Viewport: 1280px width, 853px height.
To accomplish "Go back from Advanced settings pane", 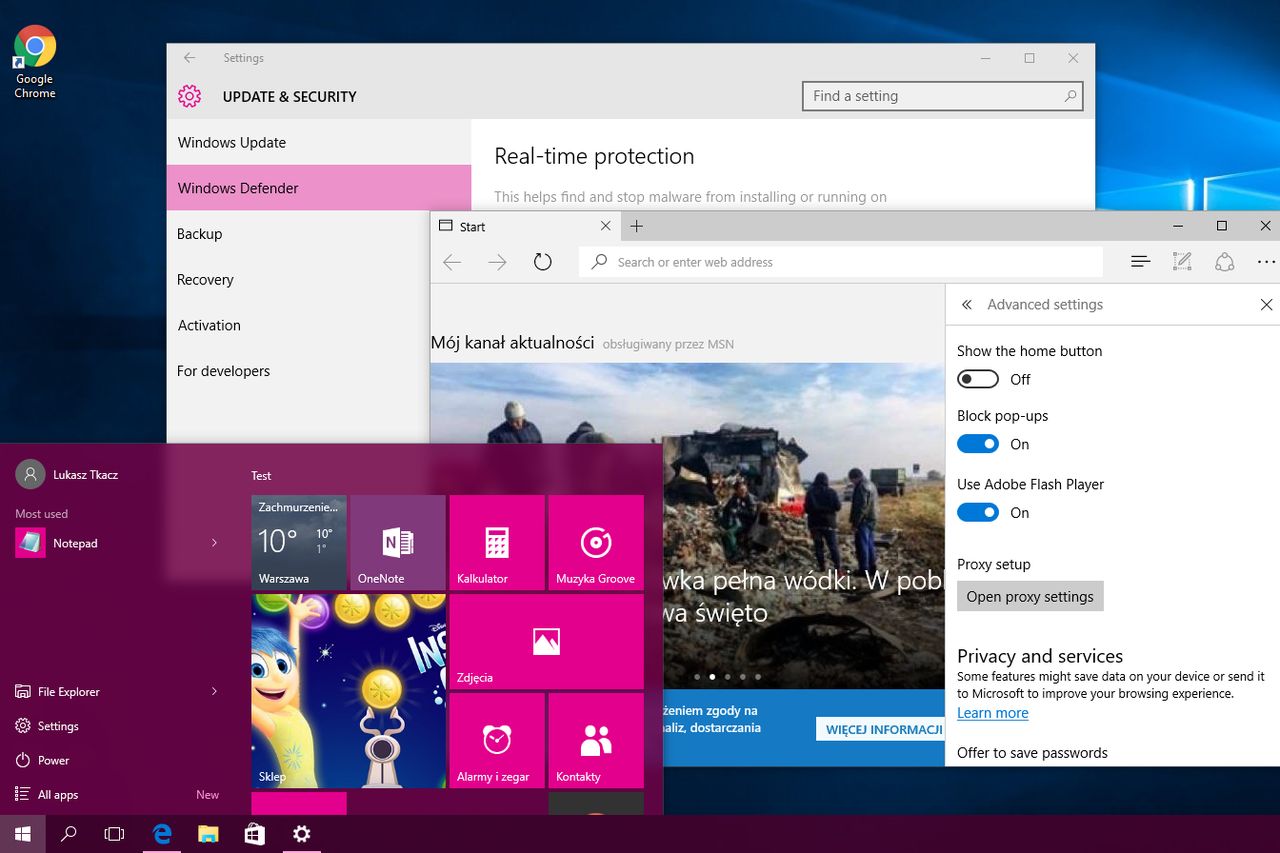I will 966,305.
